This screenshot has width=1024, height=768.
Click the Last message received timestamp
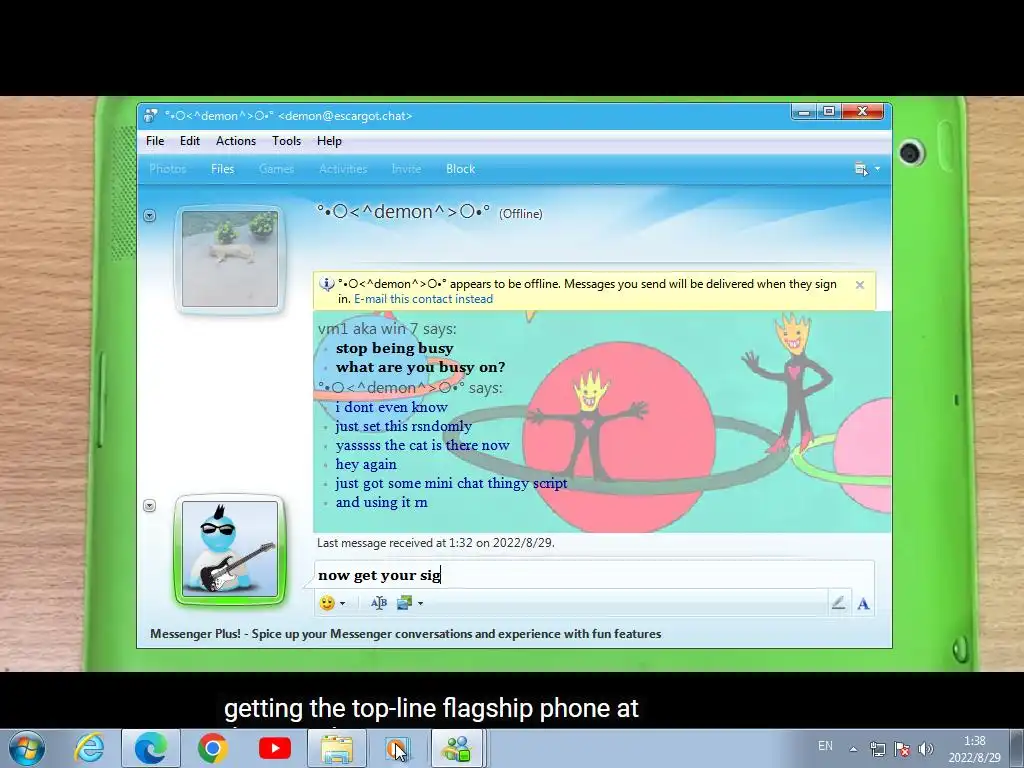pos(436,543)
